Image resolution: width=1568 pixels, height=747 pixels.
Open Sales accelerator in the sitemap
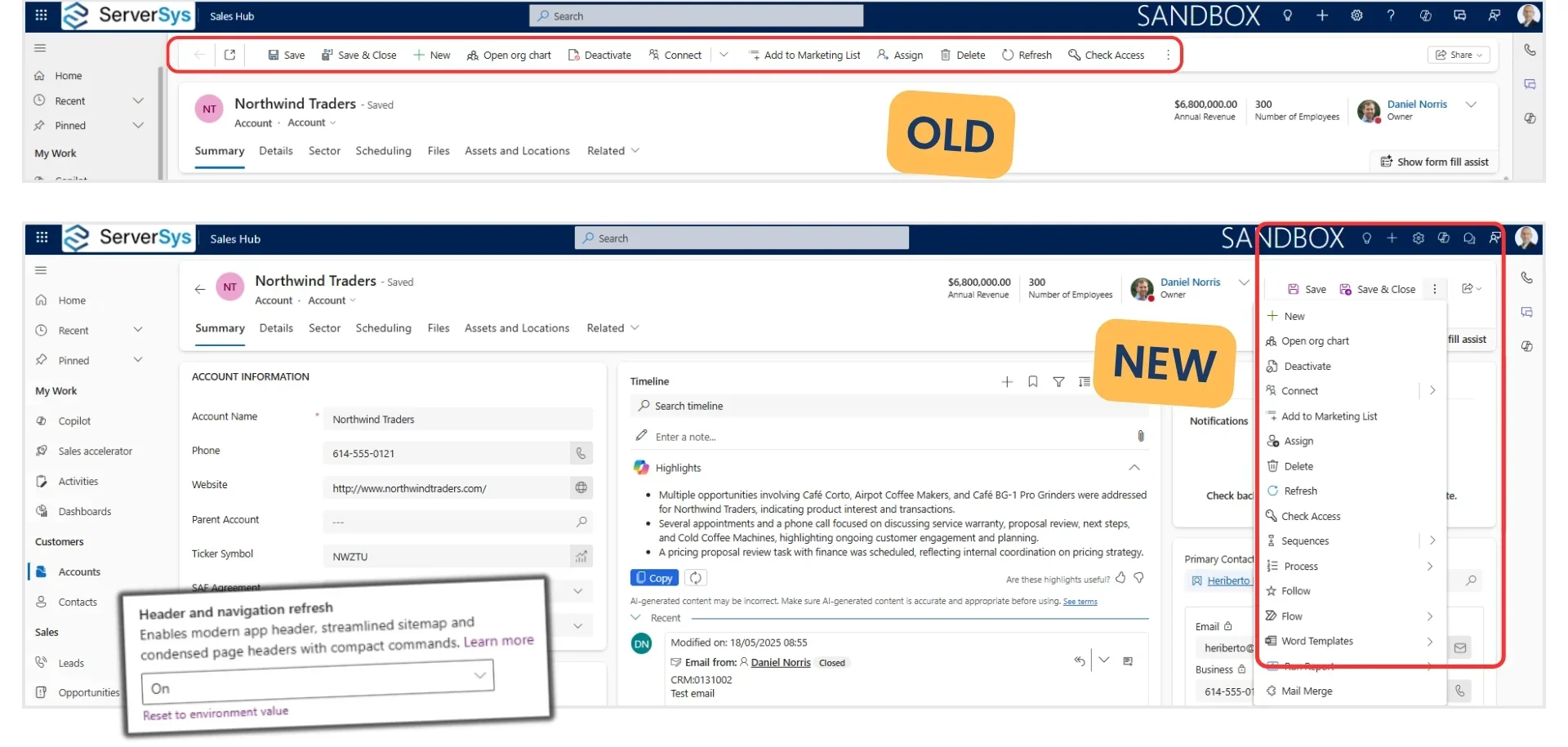95,451
